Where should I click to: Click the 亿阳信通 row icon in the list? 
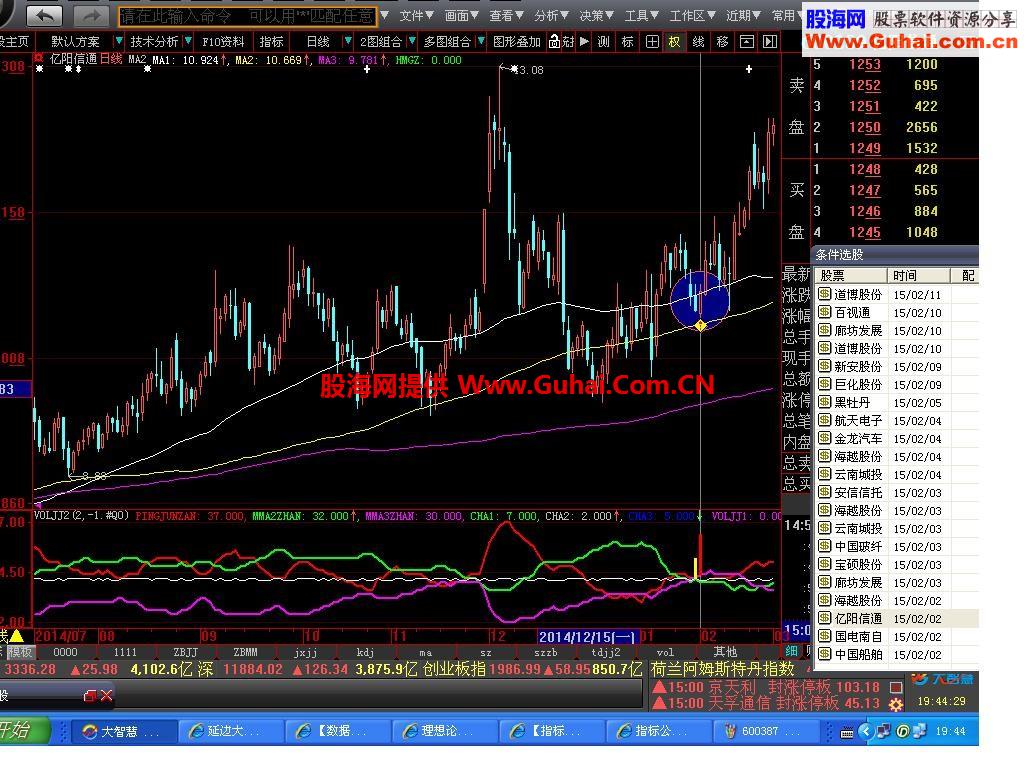[825, 618]
